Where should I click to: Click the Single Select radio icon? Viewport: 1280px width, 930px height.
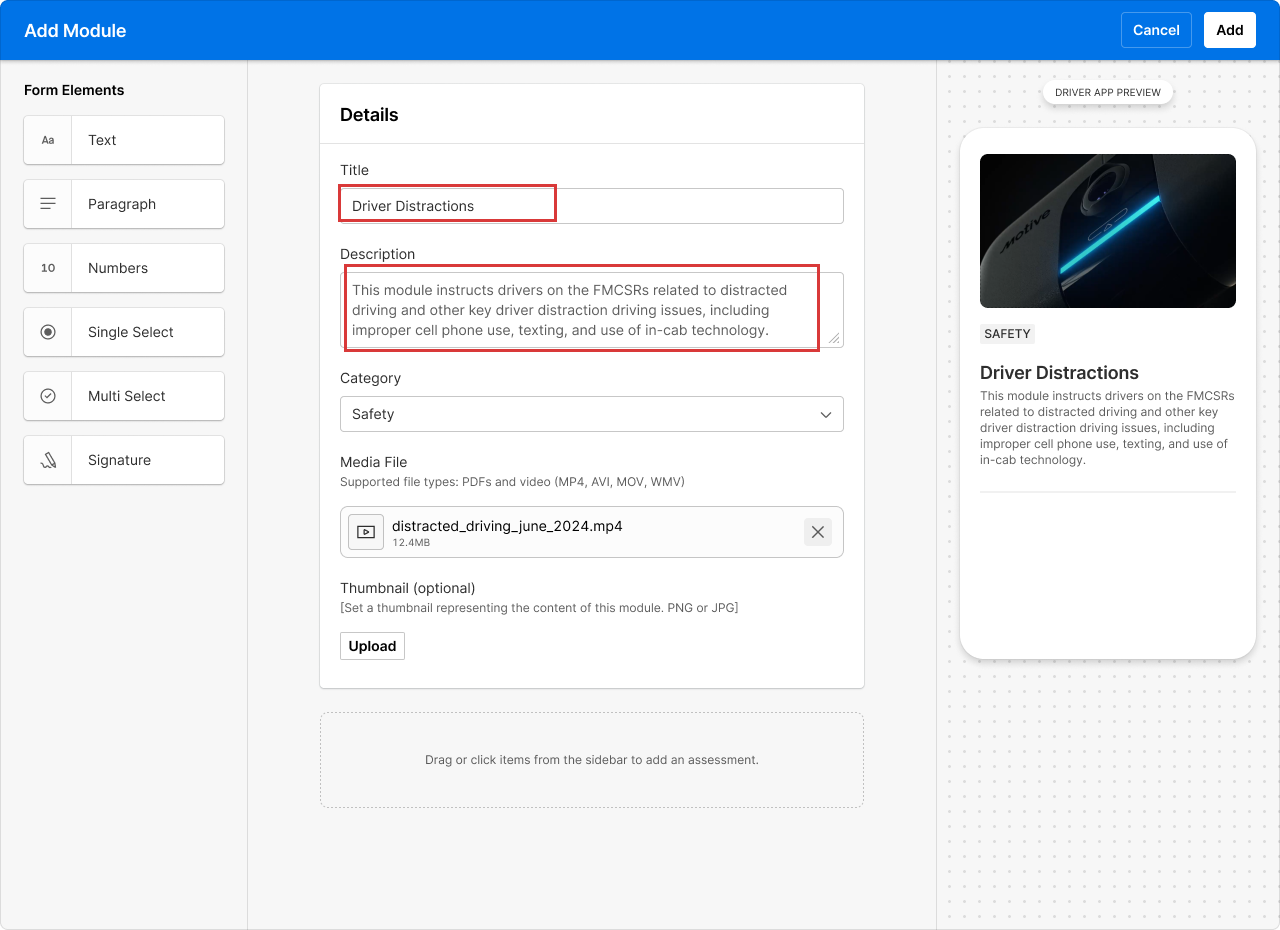click(48, 332)
